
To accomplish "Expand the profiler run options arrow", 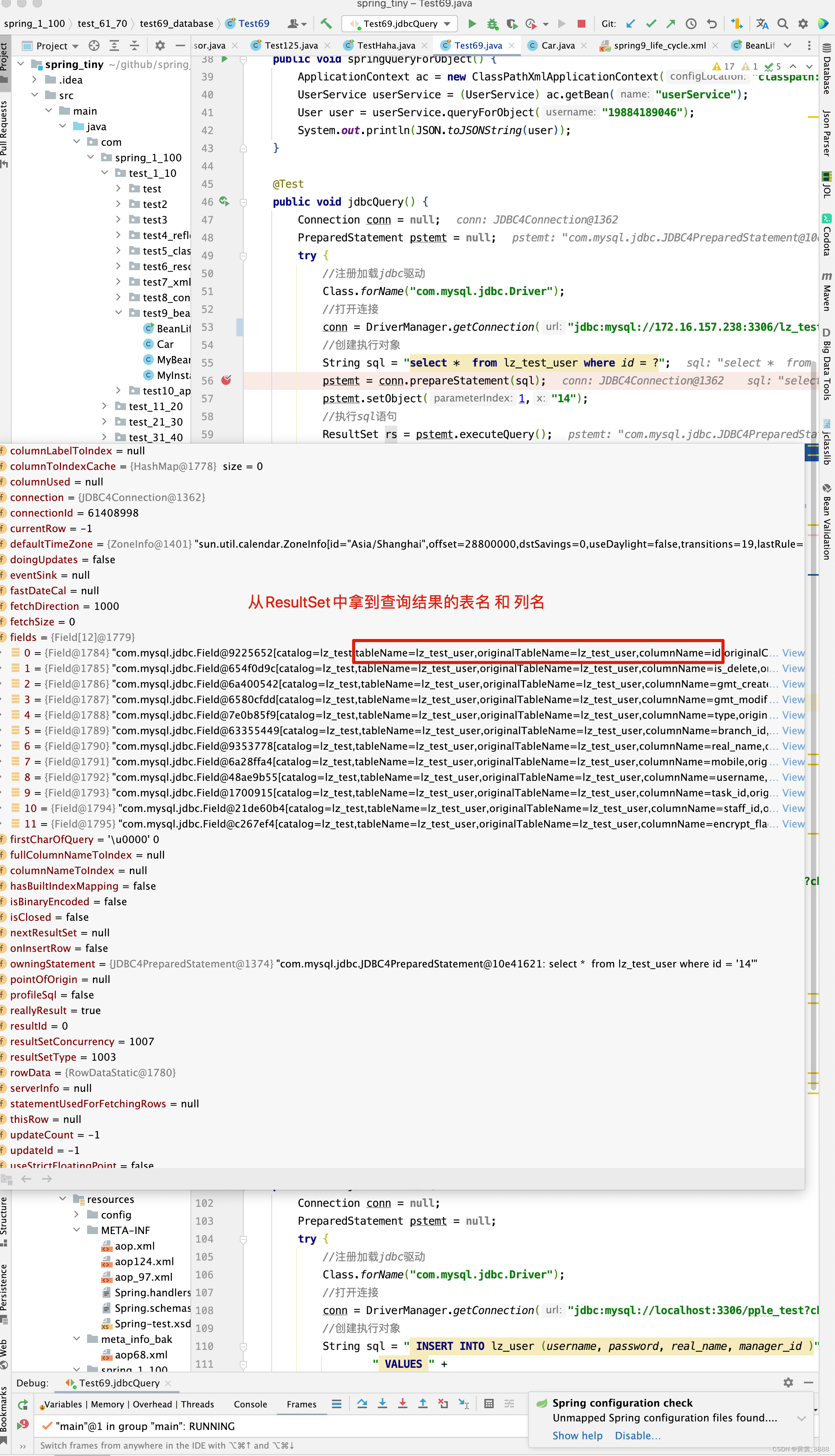I will tap(545, 24).
